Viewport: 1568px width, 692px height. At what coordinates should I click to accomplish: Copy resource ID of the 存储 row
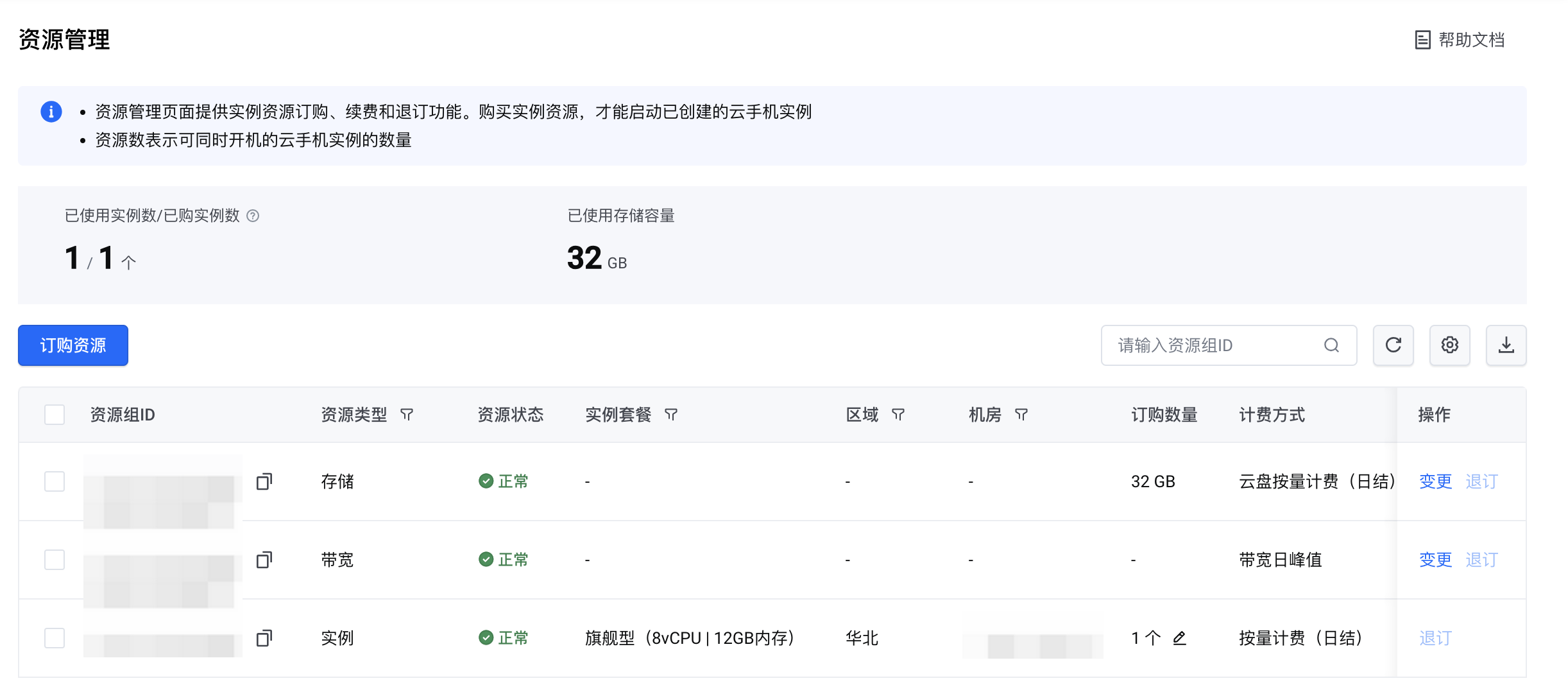(x=264, y=481)
